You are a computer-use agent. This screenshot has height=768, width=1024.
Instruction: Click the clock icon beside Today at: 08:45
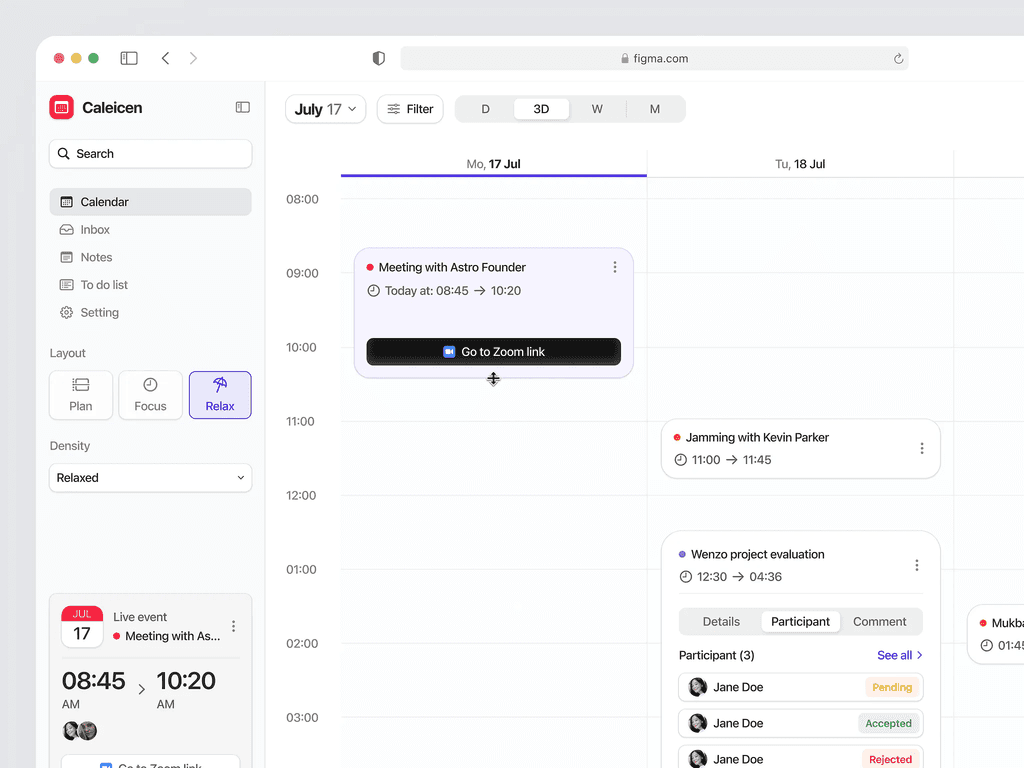pos(374,291)
